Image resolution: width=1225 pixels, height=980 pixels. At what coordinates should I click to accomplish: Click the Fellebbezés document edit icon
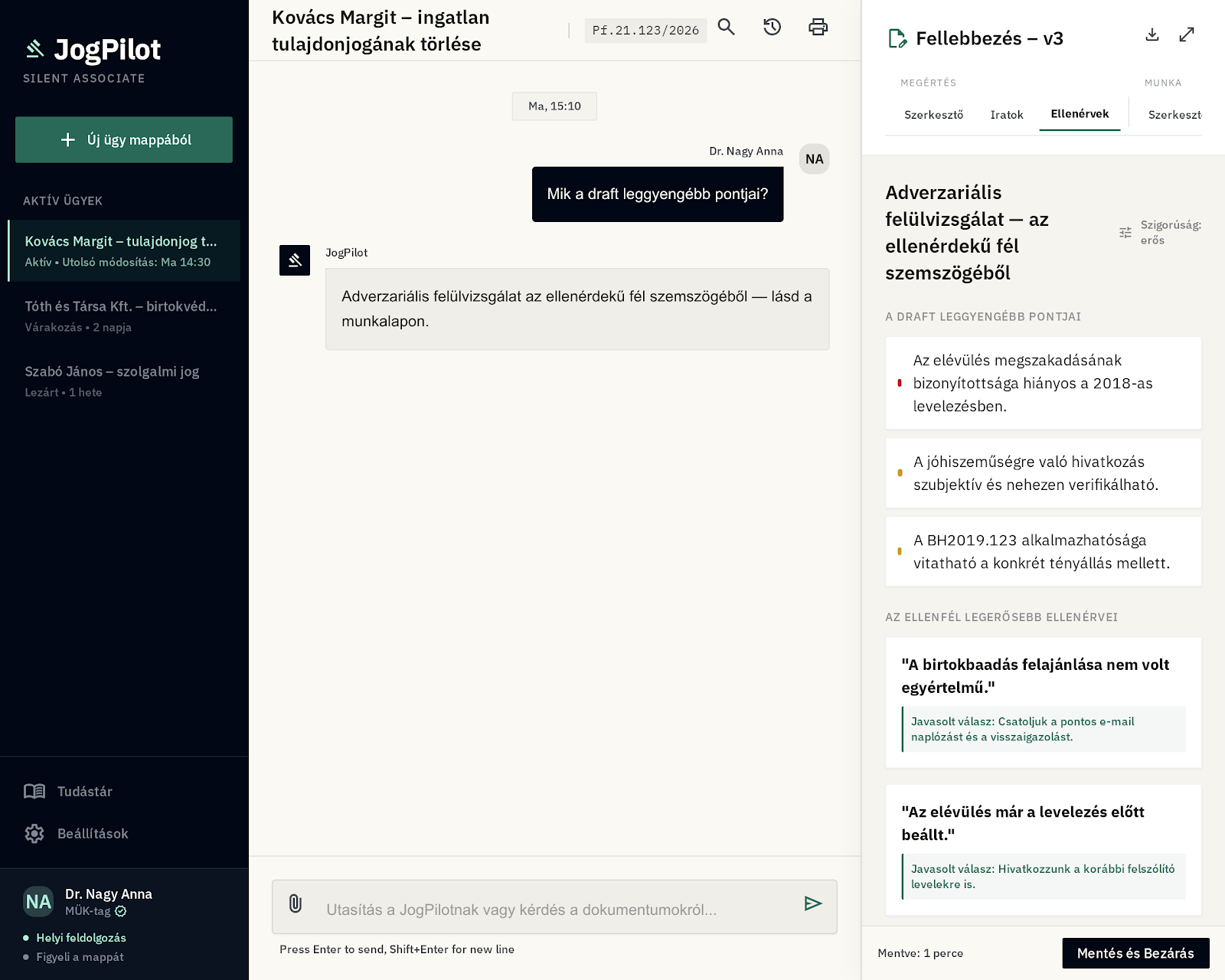(x=897, y=38)
